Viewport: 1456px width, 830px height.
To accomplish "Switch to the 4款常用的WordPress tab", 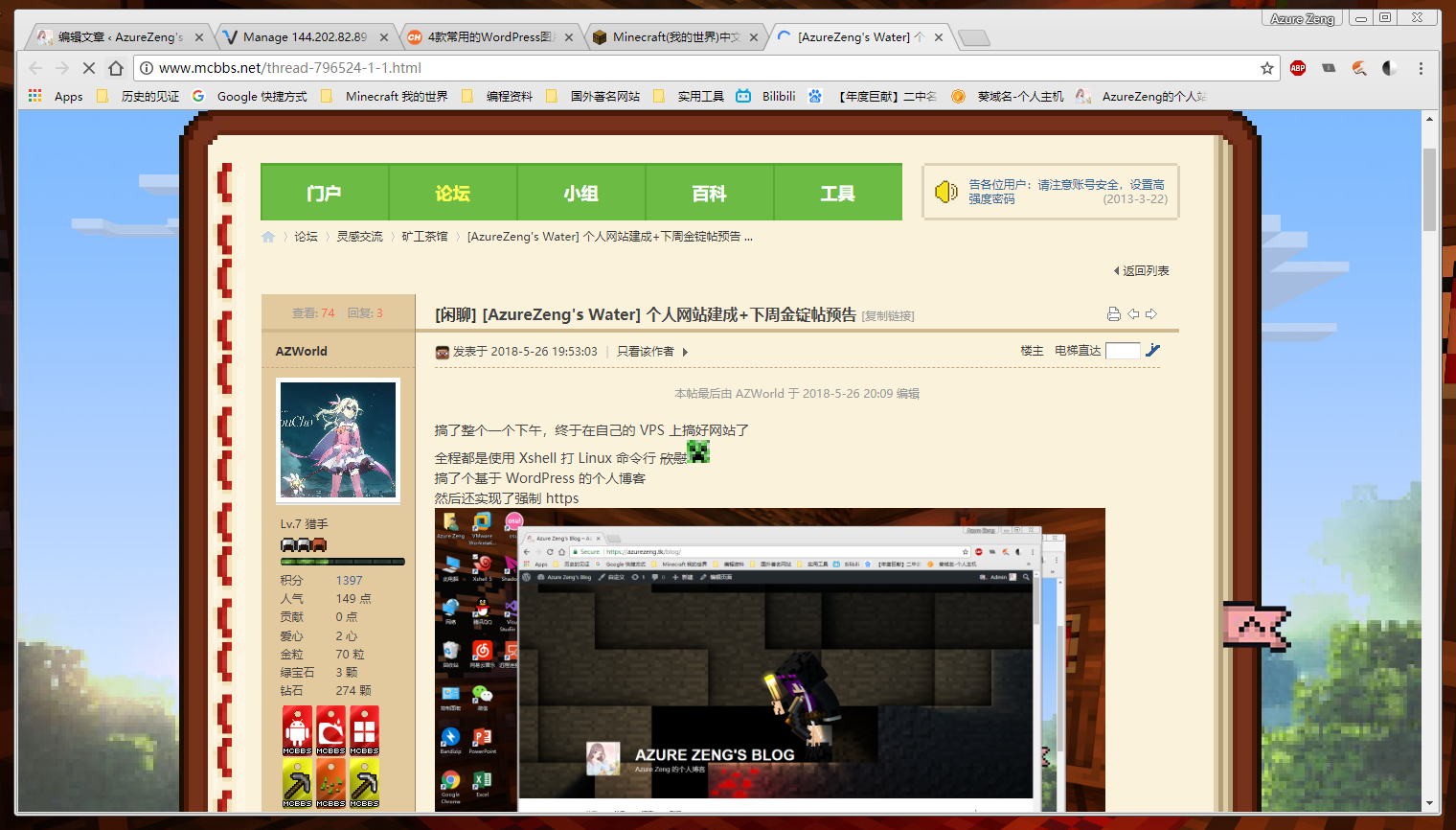I will 489,37.
